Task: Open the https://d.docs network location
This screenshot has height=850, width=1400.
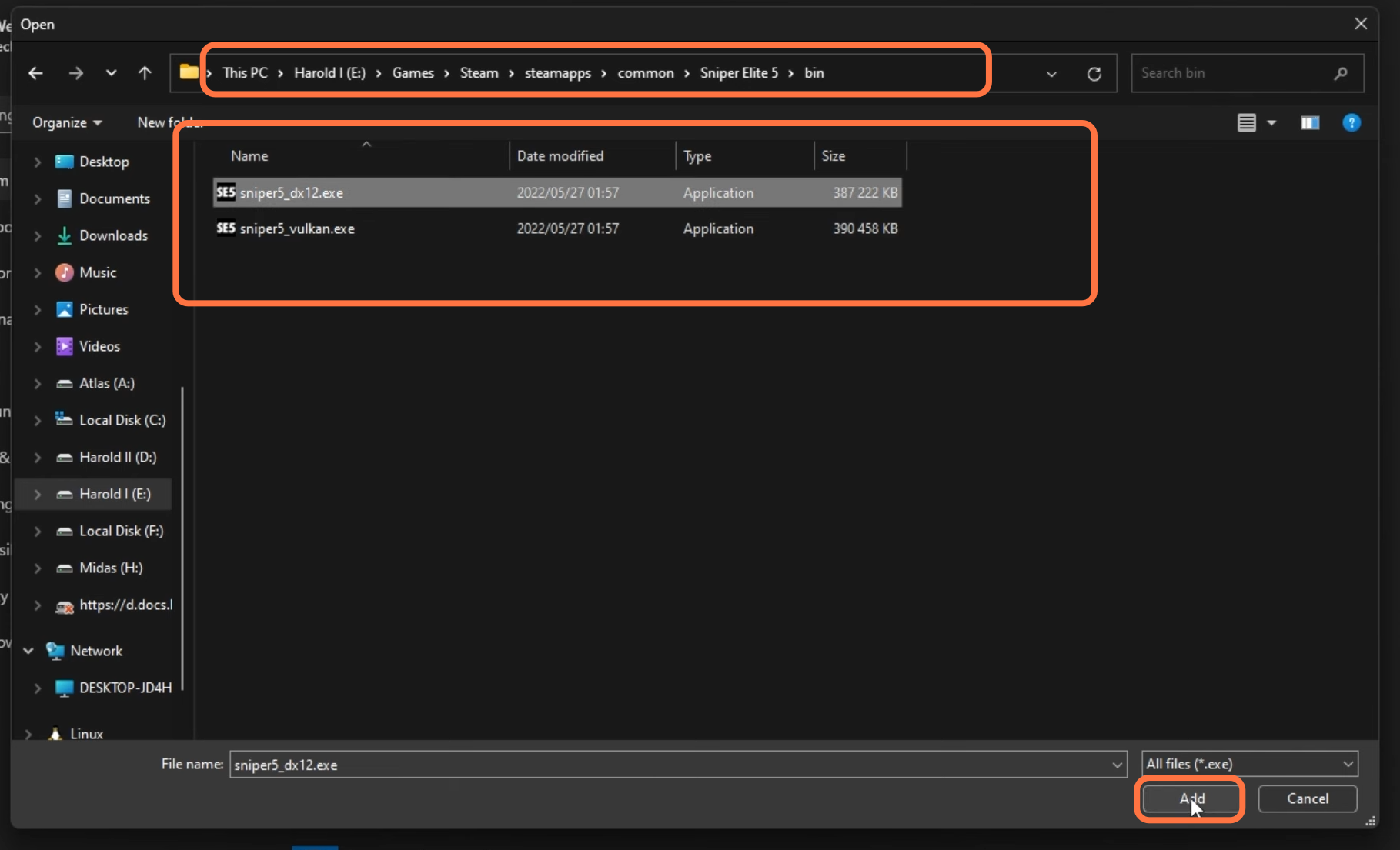Action: 125,605
